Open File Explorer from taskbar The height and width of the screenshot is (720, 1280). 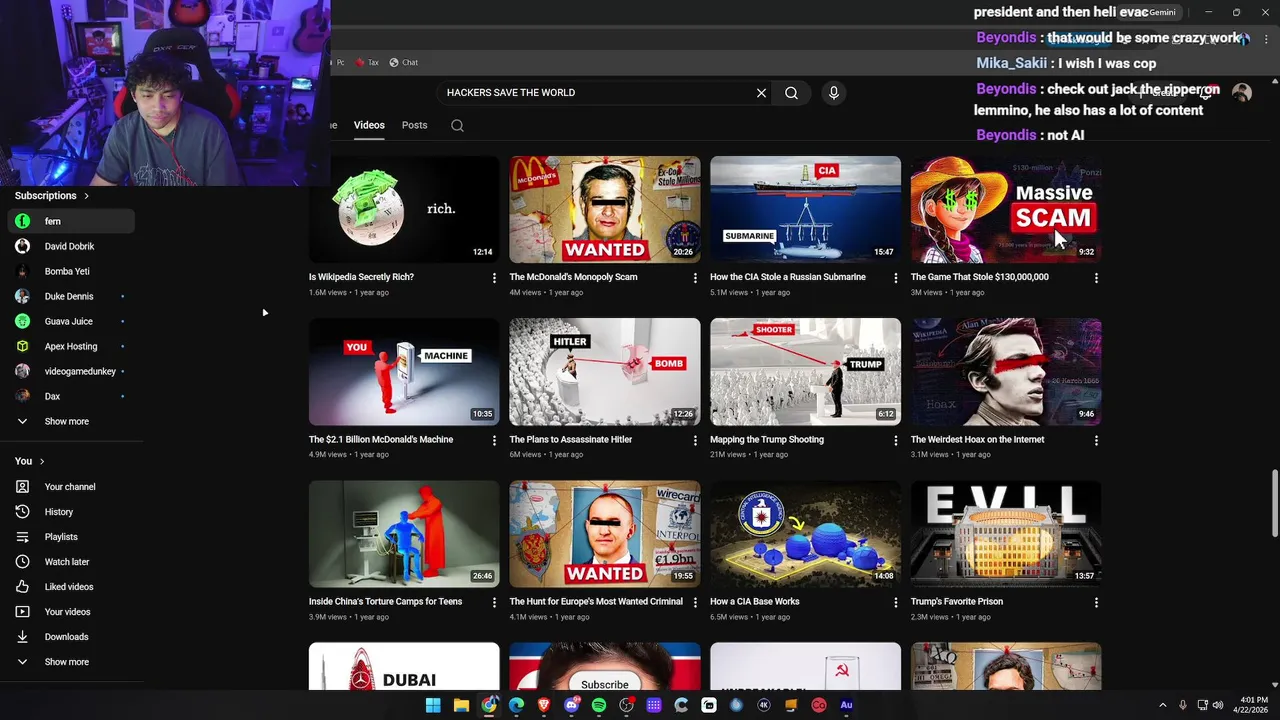tap(461, 705)
